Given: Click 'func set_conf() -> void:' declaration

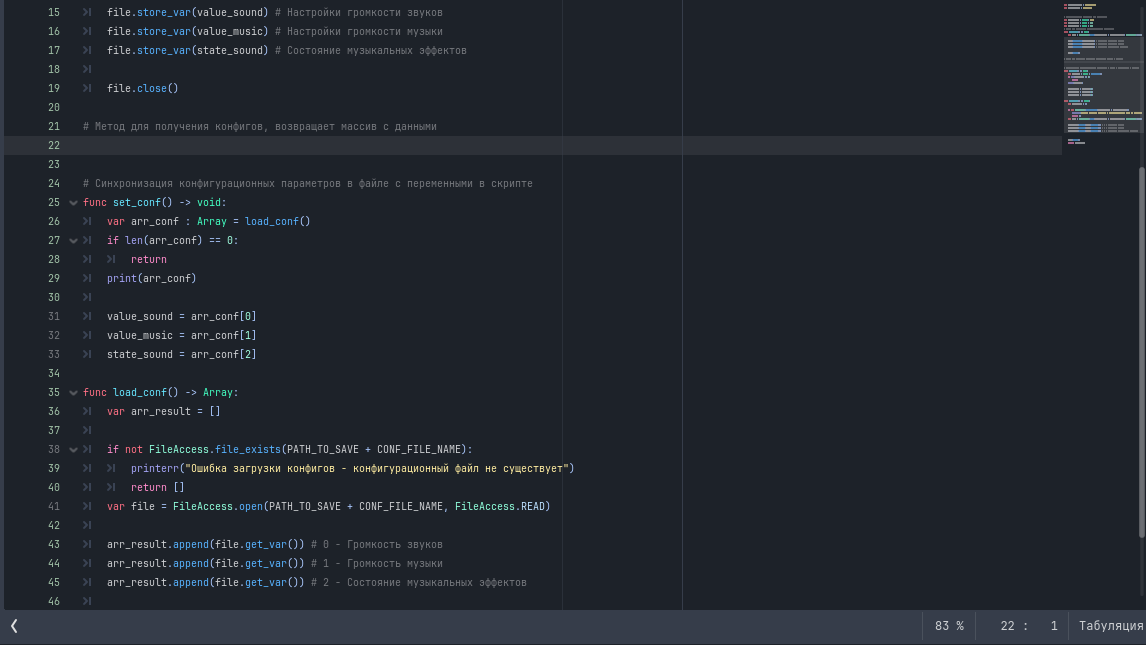Looking at the screenshot, I should [155, 202].
